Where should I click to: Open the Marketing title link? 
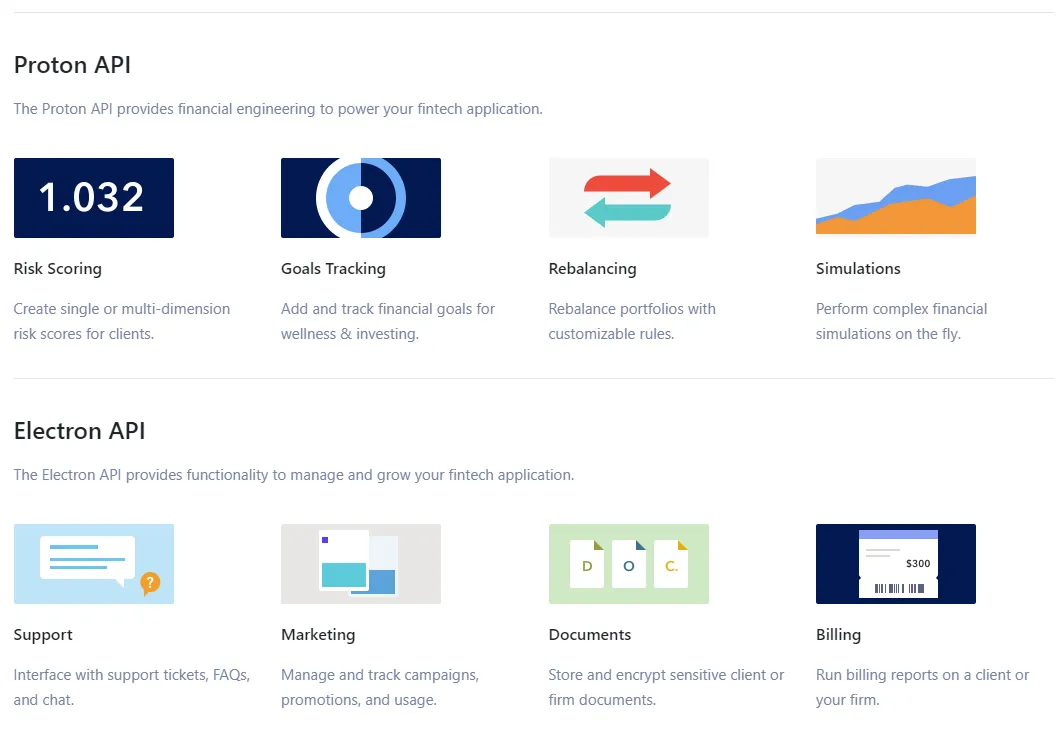(x=318, y=635)
